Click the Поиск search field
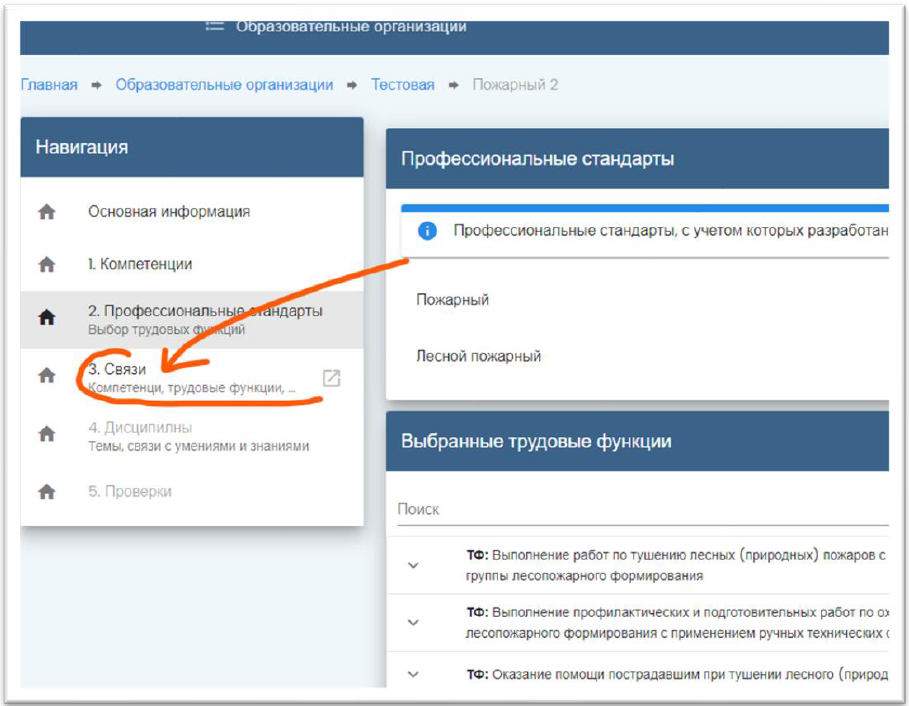 pyautogui.click(x=640, y=510)
